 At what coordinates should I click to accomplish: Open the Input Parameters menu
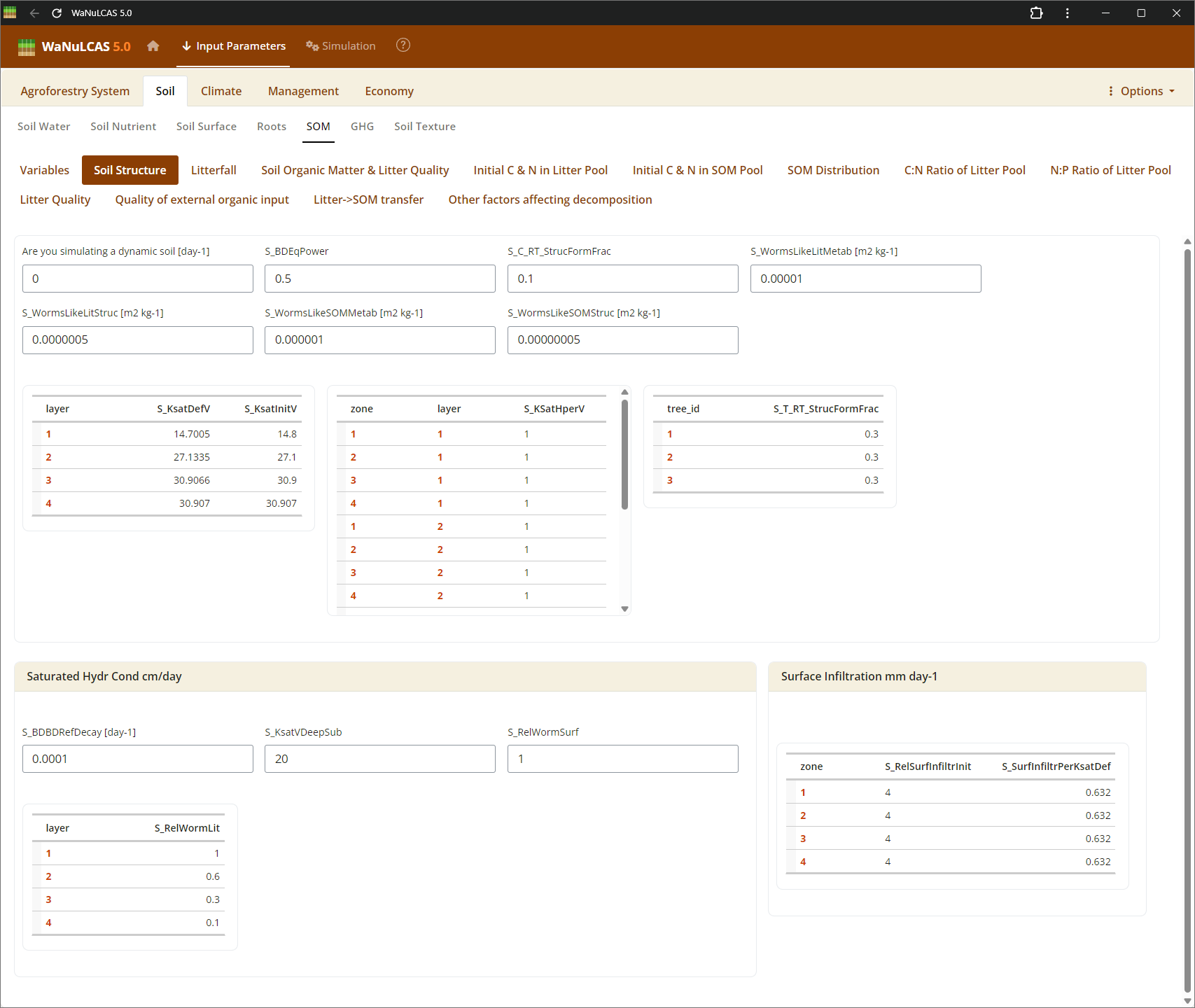tap(233, 46)
